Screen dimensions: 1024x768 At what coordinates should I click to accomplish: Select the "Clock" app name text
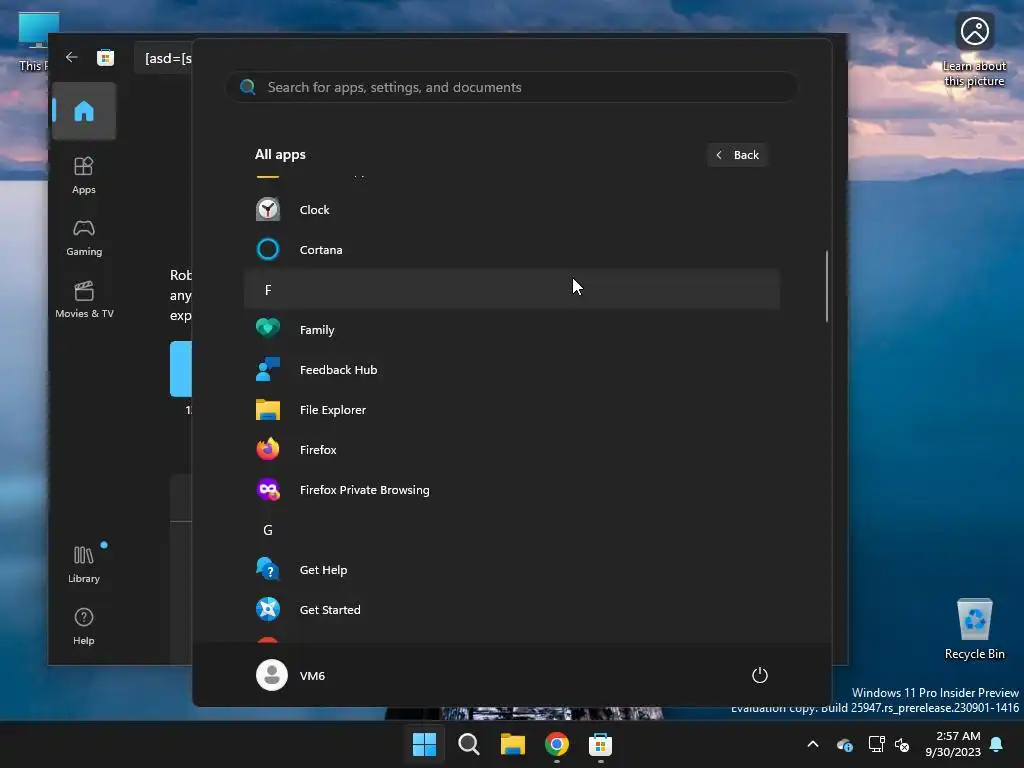pos(314,210)
